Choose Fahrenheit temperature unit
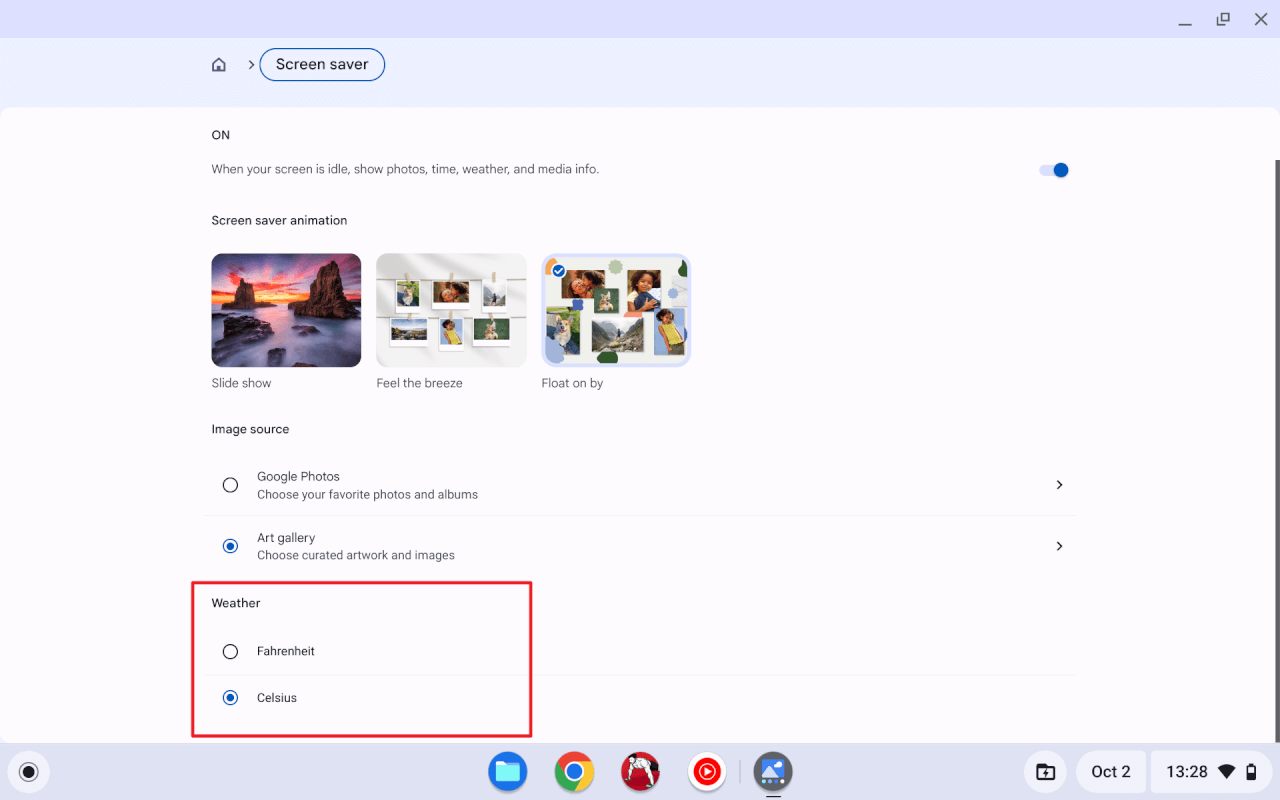This screenshot has height=800, width=1280. (x=231, y=651)
